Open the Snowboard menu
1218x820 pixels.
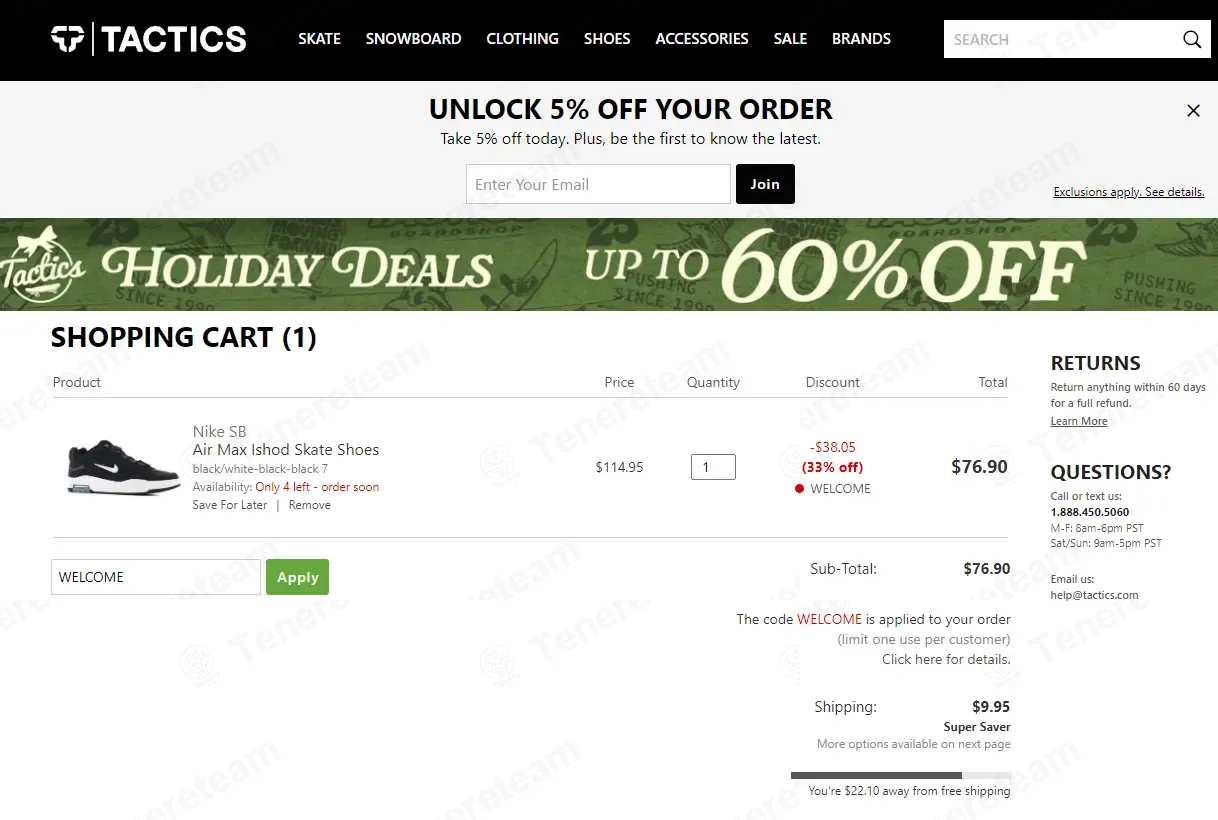pos(413,39)
